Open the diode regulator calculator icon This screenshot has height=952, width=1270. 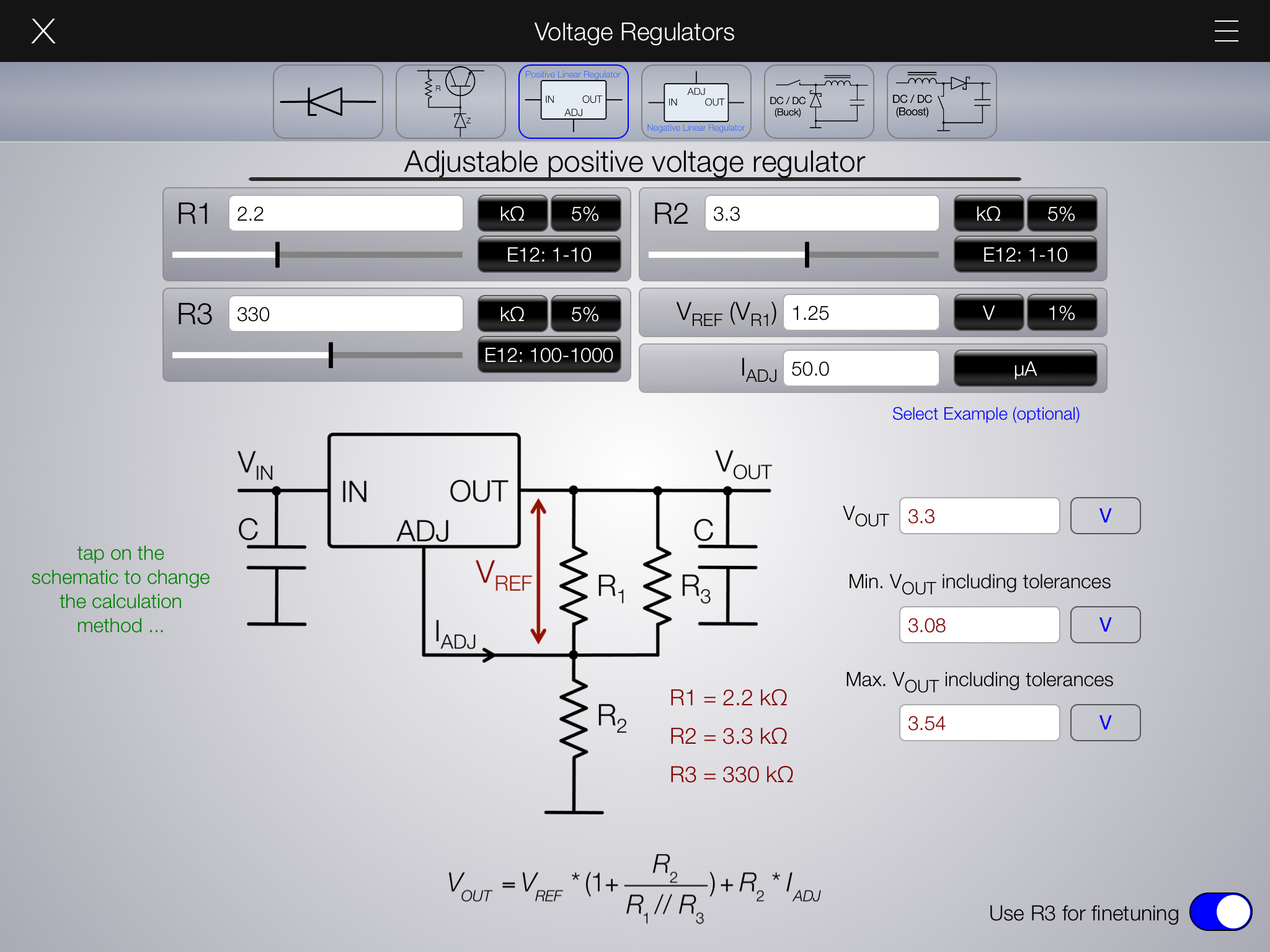[327, 102]
